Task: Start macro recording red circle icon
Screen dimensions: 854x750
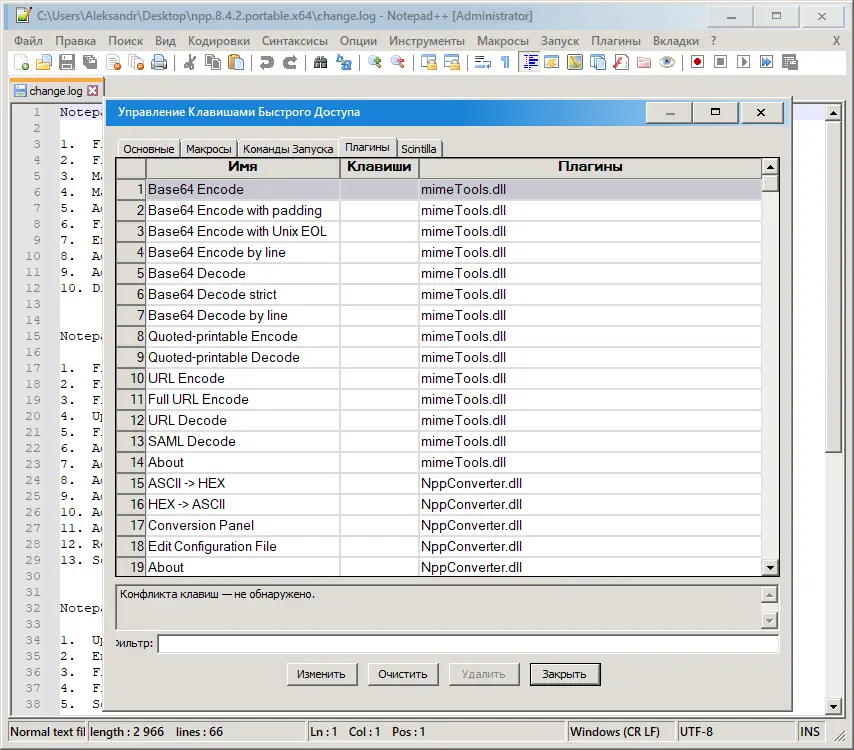Action: 697,62
